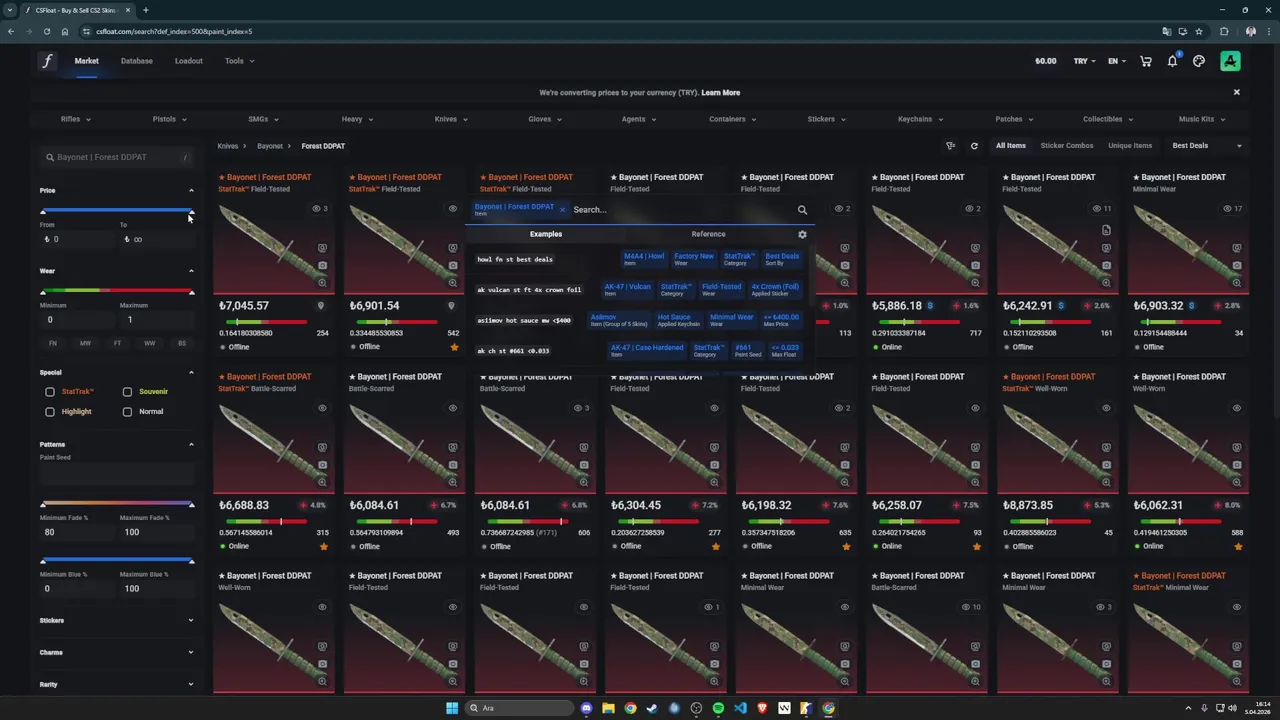Open the Rifles category dropdown

click(75, 119)
